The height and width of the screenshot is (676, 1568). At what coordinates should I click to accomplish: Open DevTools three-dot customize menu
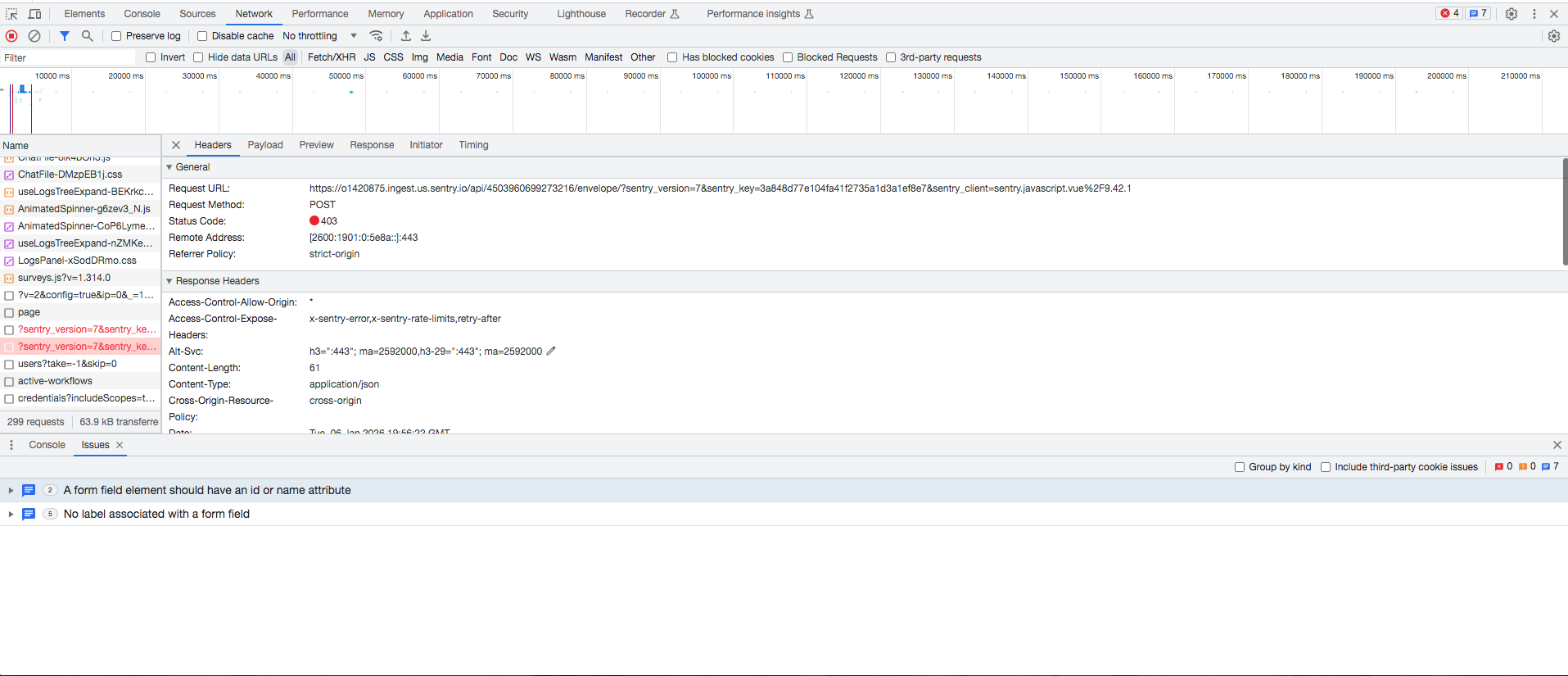tap(1534, 14)
